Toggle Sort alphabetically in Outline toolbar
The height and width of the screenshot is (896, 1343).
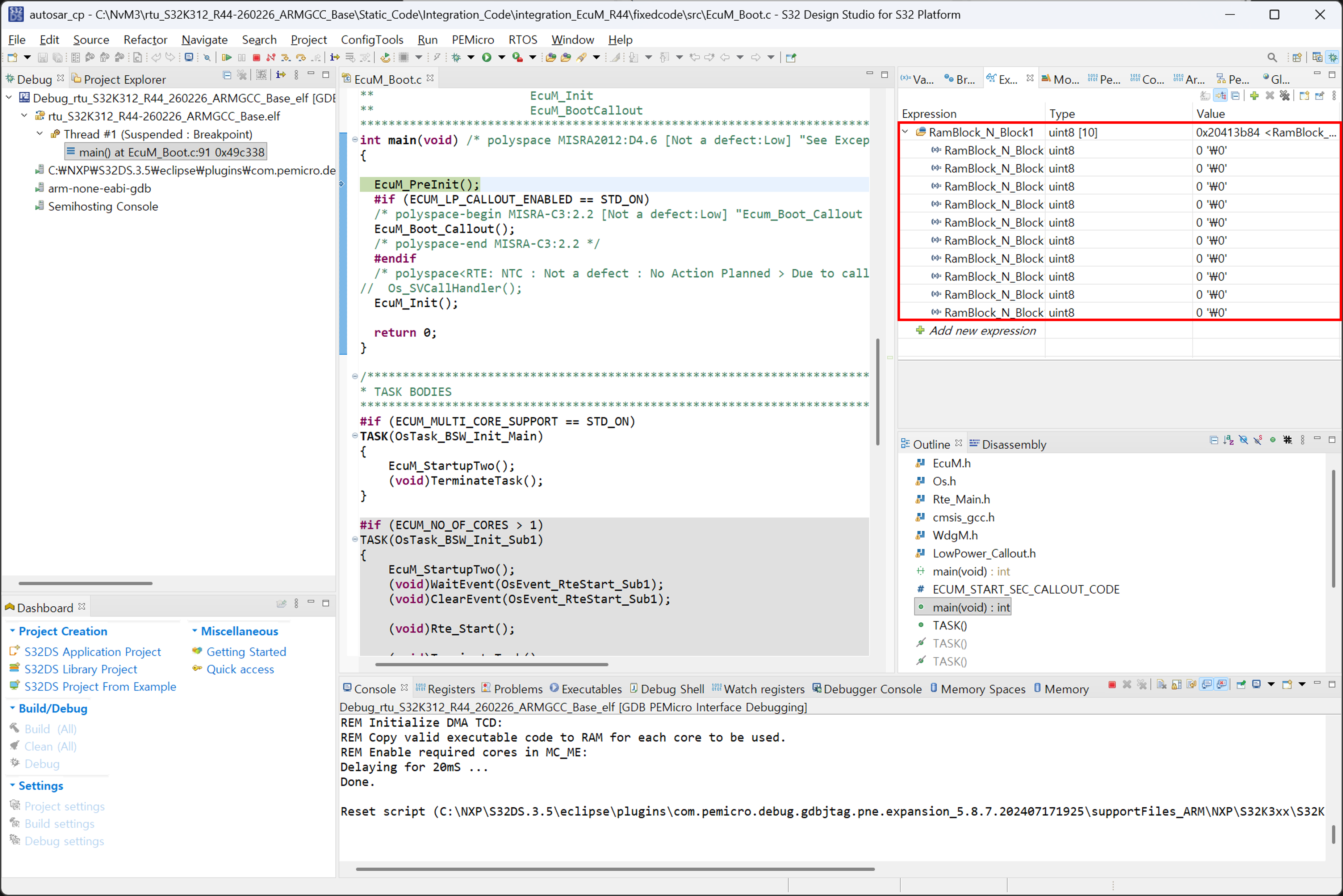(x=1229, y=440)
